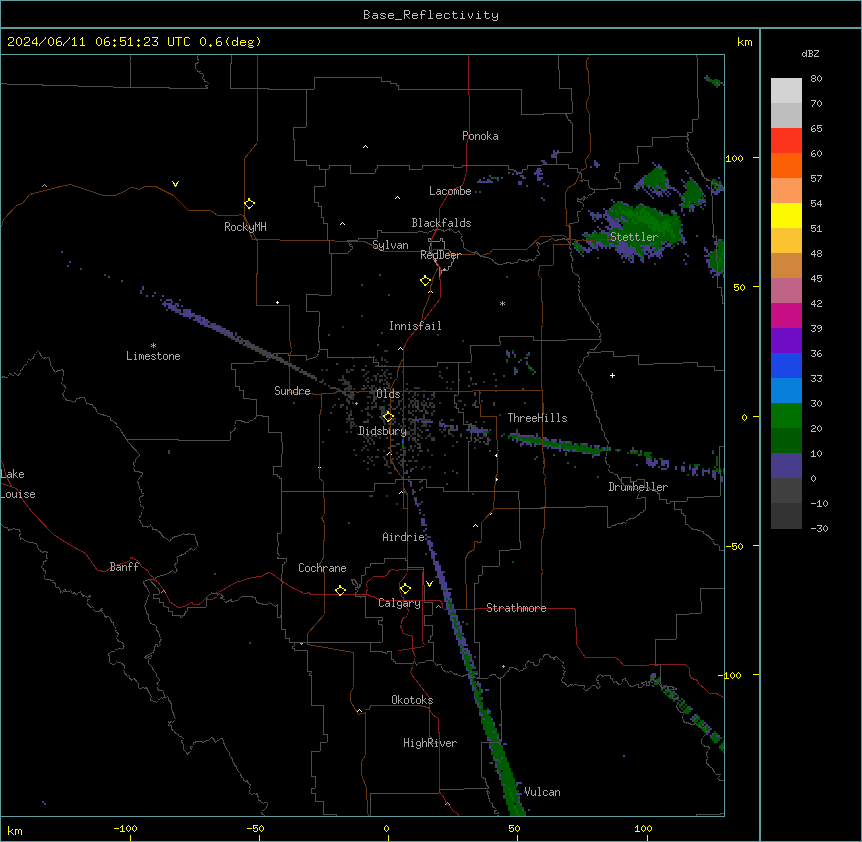Click asterisk marker east of Innisfail
This screenshot has width=862, height=842.
(x=502, y=303)
